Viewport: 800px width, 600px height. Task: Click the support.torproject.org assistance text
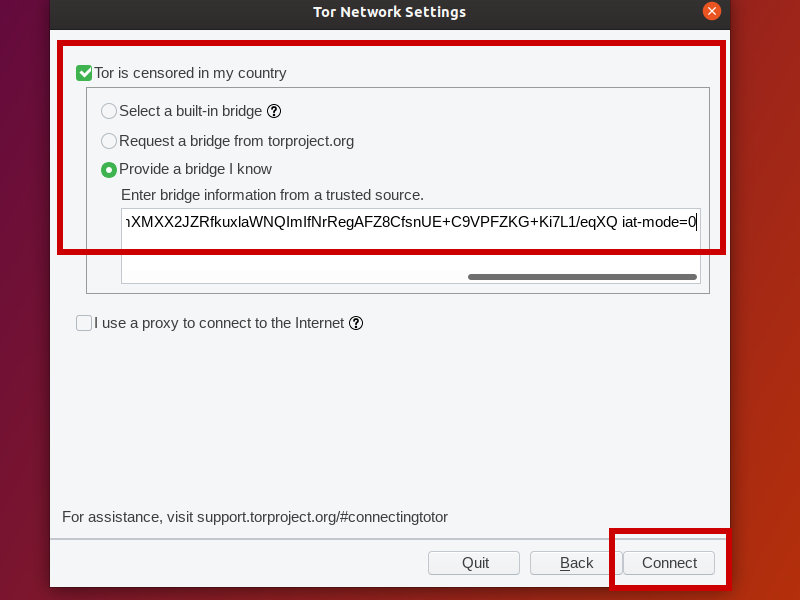[x=322, y=517]
